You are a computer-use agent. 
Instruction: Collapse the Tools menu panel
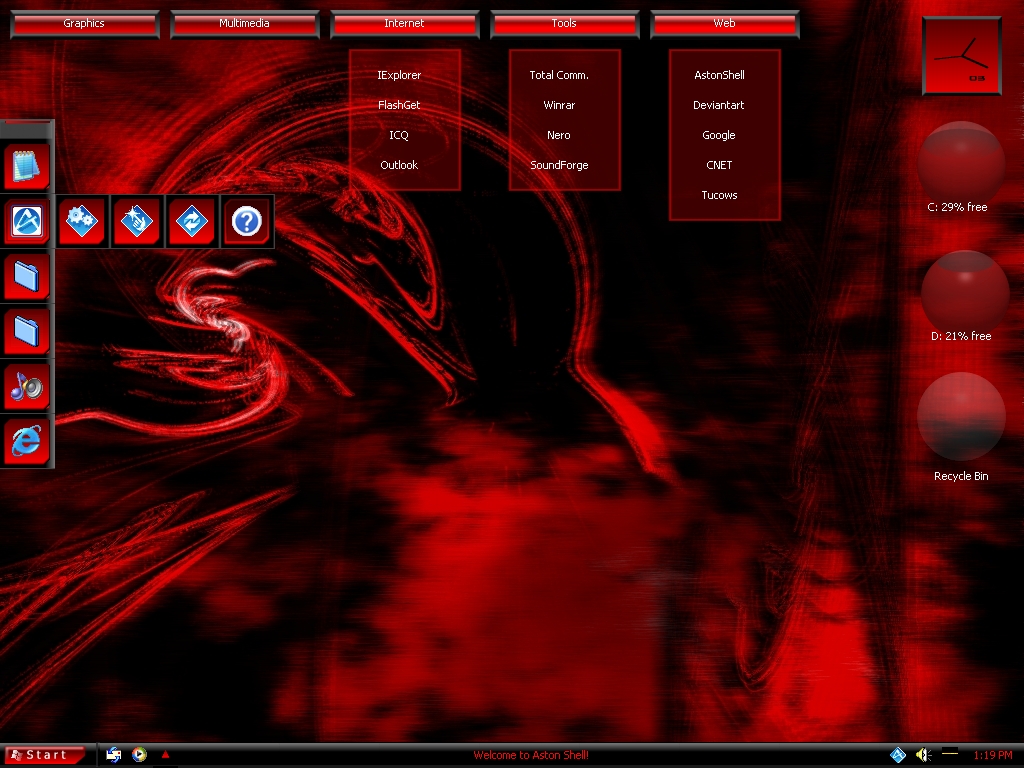(x=564, y=24)
